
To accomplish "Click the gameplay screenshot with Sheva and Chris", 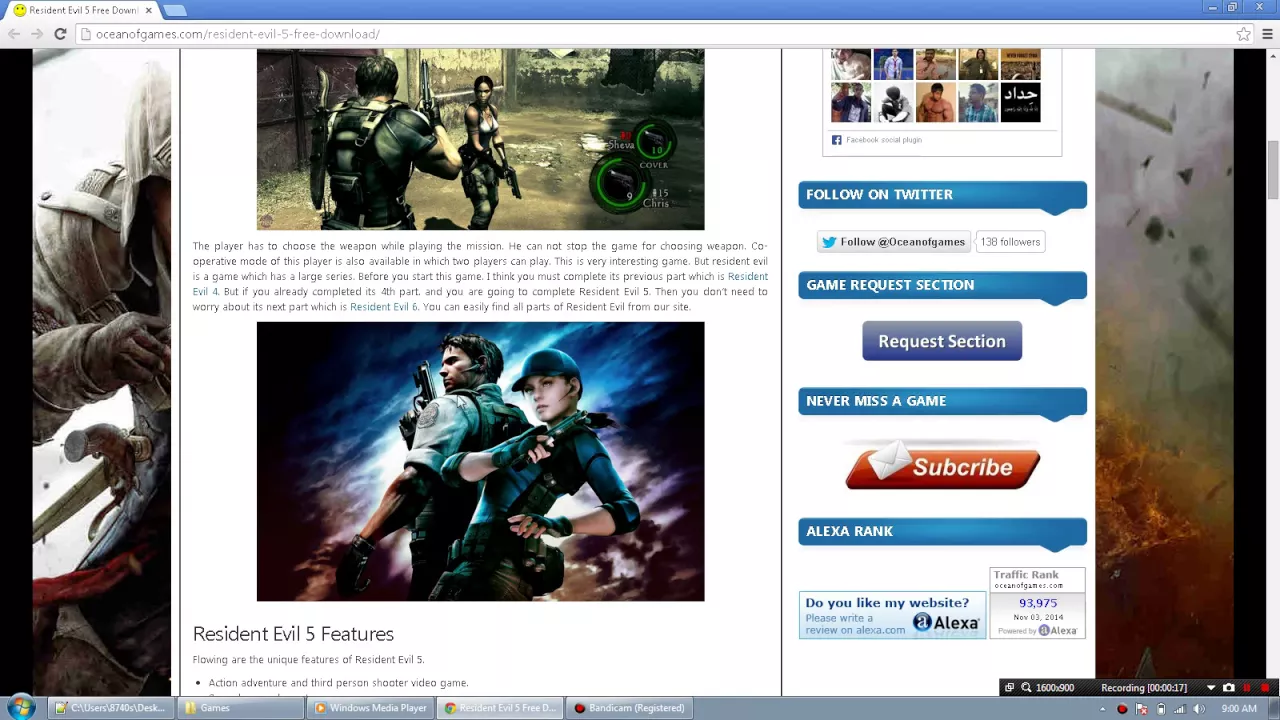I will pyautogui.click(x=480, y=139).
